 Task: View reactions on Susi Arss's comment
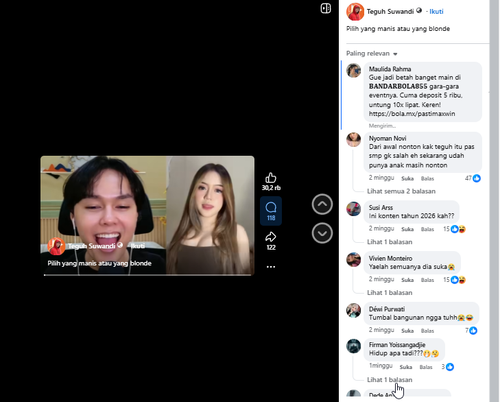click(x=455, y=229)
